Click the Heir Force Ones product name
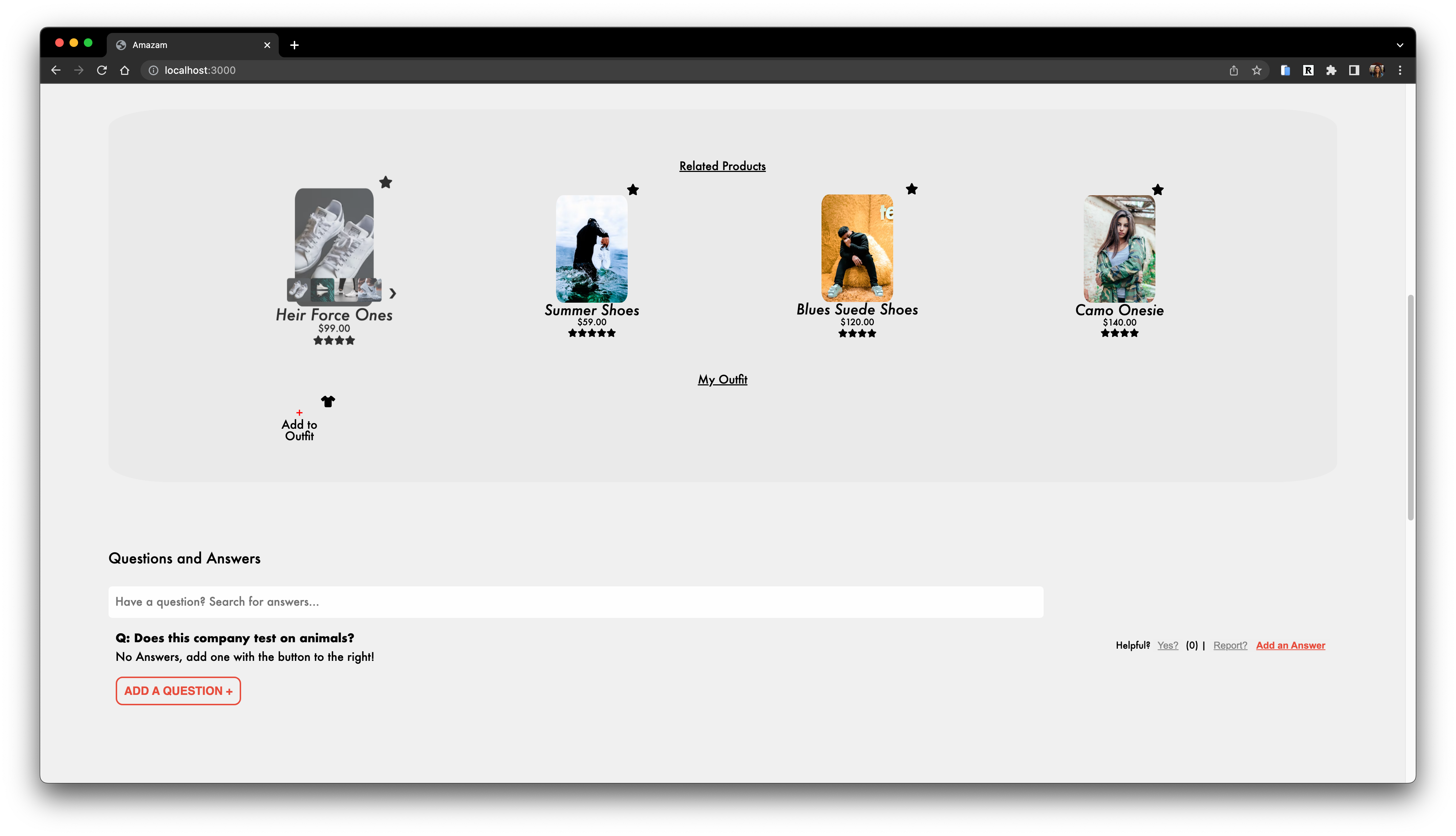 (x=334, y=314)
